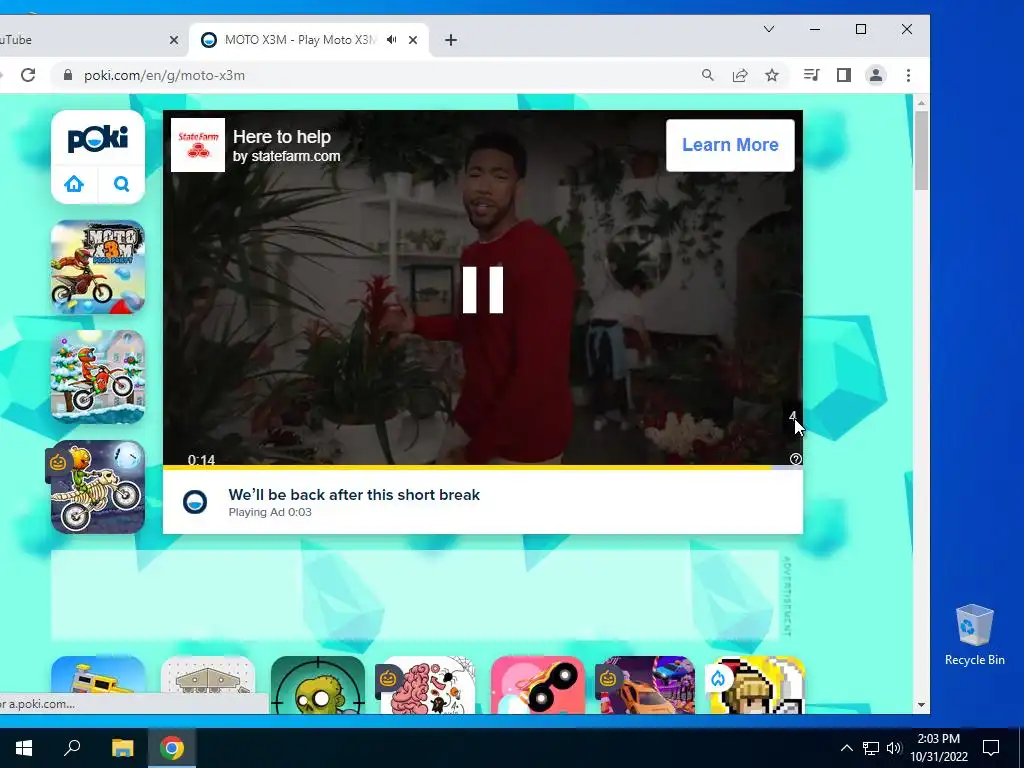Open the beige building game thumbnail
The height and width of the screenshot is (768, 1024).
[x=208, y=675]
